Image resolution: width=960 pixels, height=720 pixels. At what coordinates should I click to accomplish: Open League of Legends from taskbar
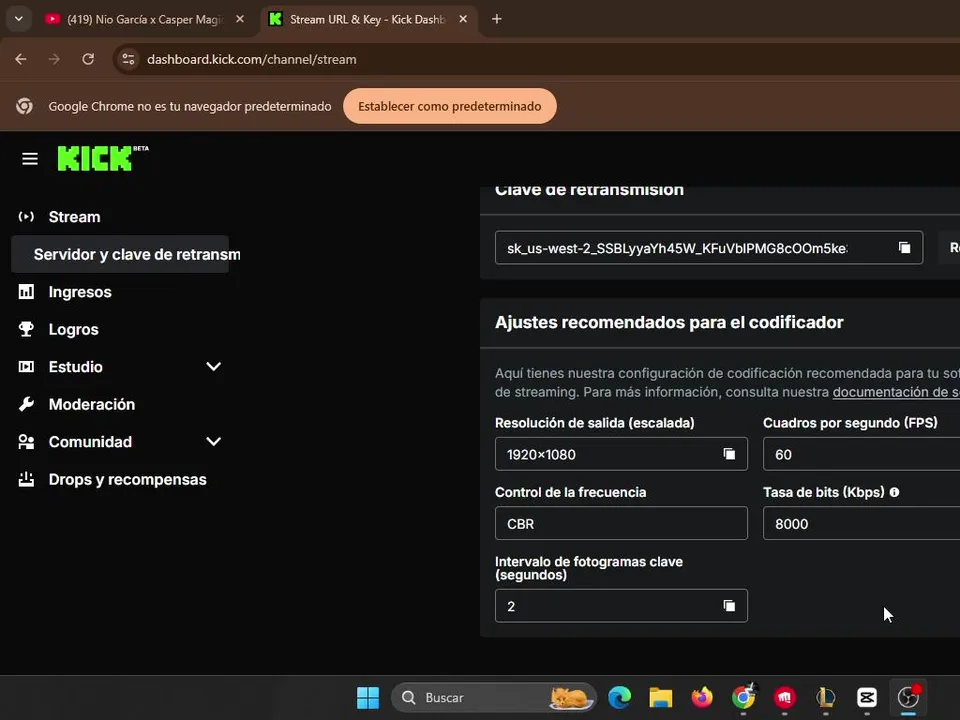pyautogui.click(x=825, y=697)
